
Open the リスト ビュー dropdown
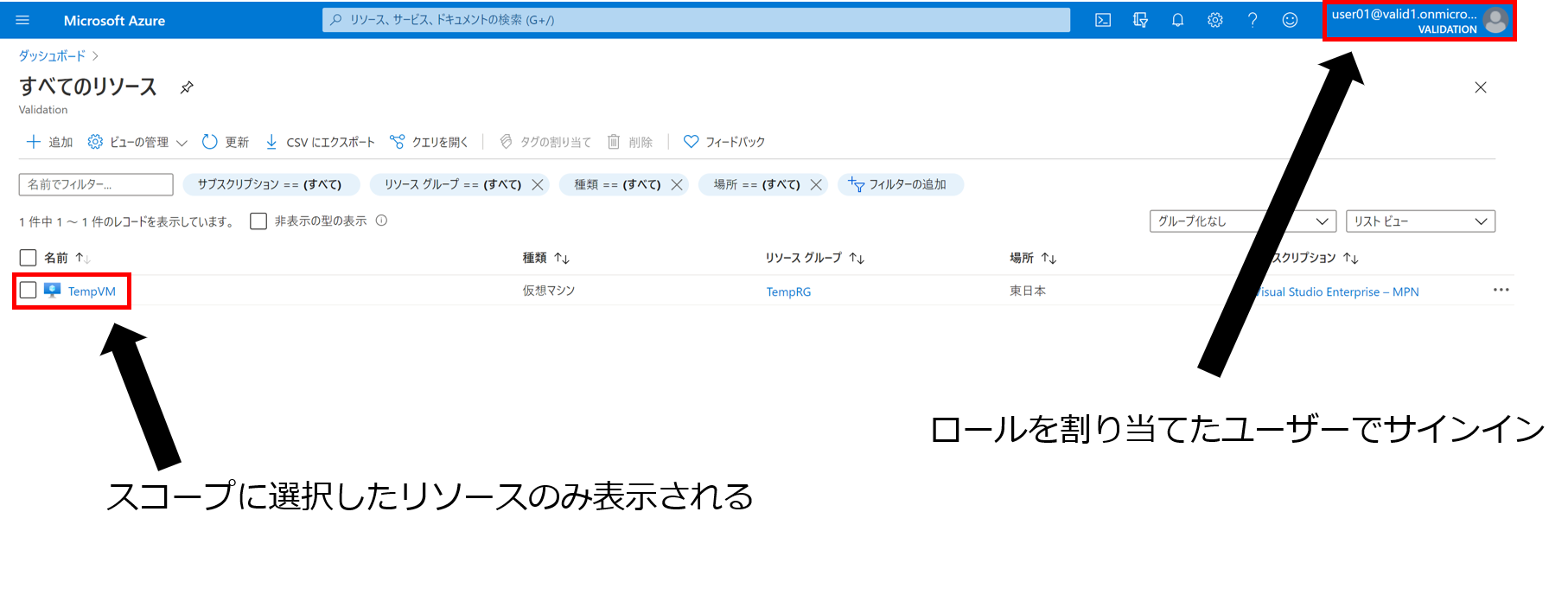pos(1420,221)
